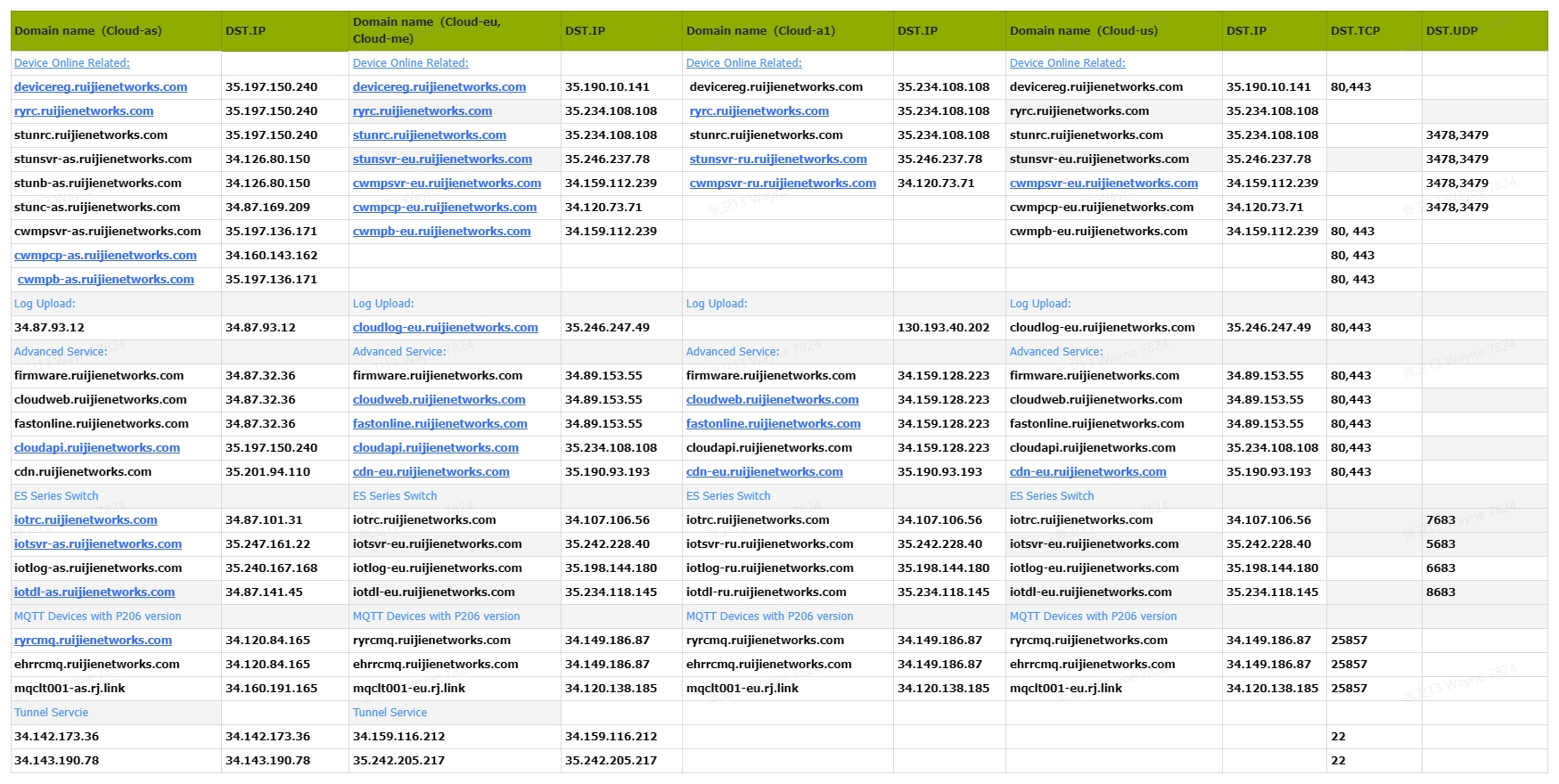The height and width of the screenshot is (784, 1559).
Task: Click the UDP port value 7683
Action: (x=1441, y=520)
